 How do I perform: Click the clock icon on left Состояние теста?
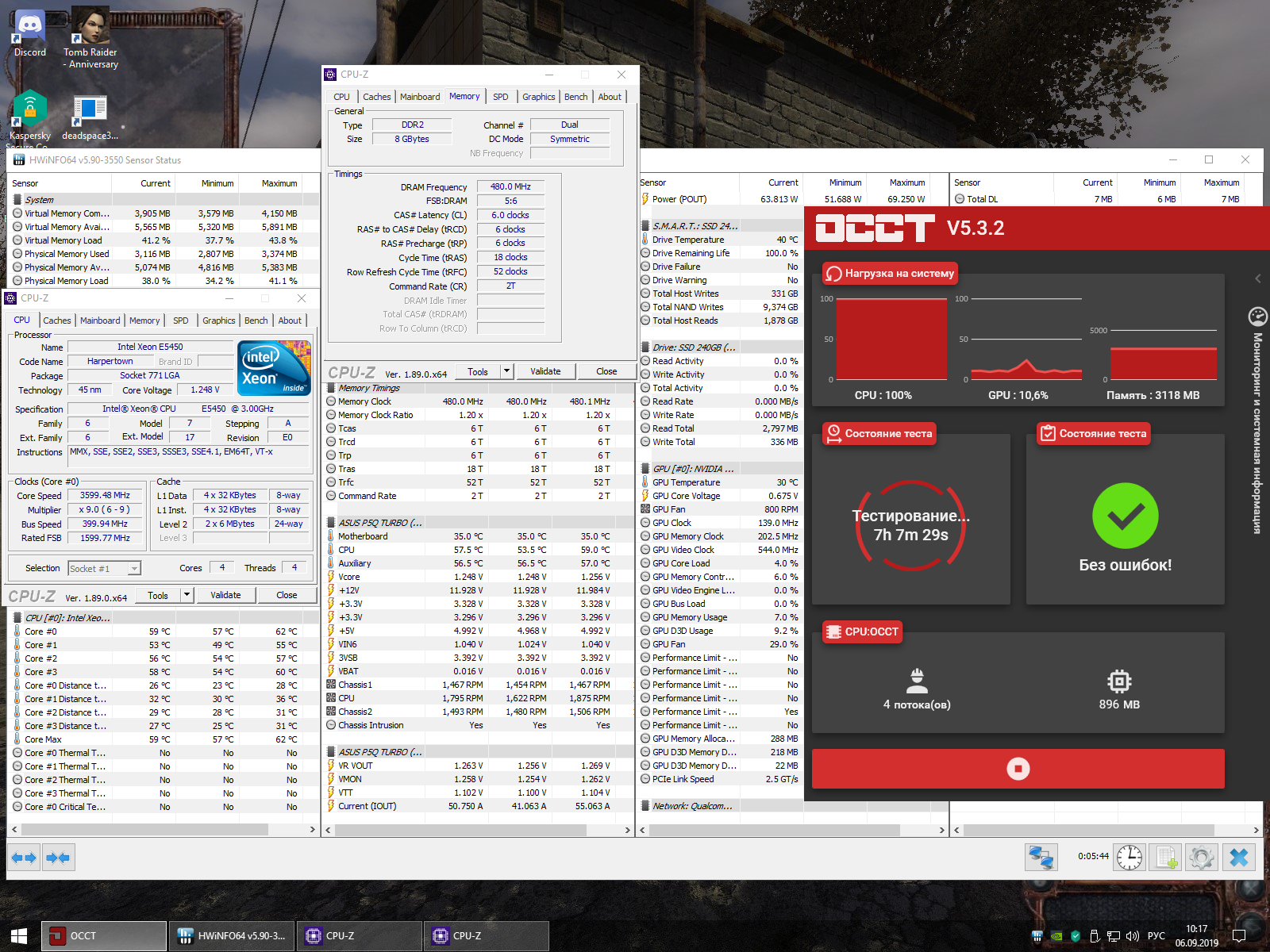833,433
